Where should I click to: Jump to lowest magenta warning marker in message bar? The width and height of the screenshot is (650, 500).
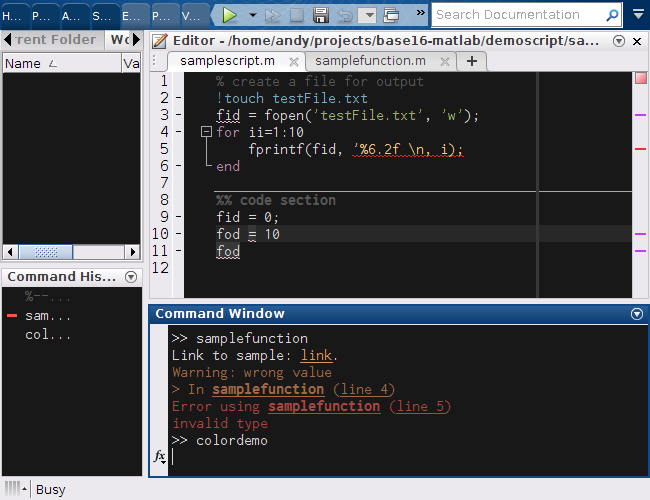click(x=640, y=251)
